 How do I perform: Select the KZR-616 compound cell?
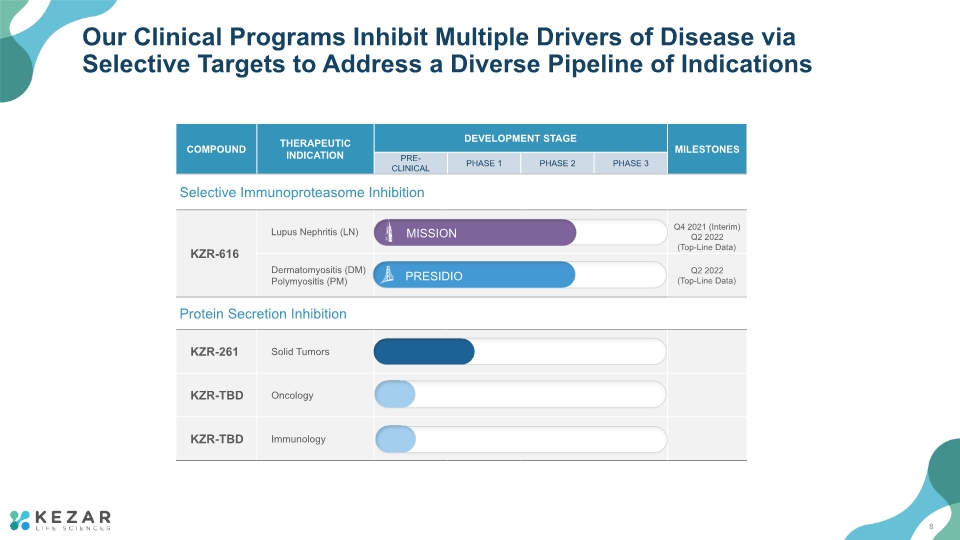click(215, 253)
